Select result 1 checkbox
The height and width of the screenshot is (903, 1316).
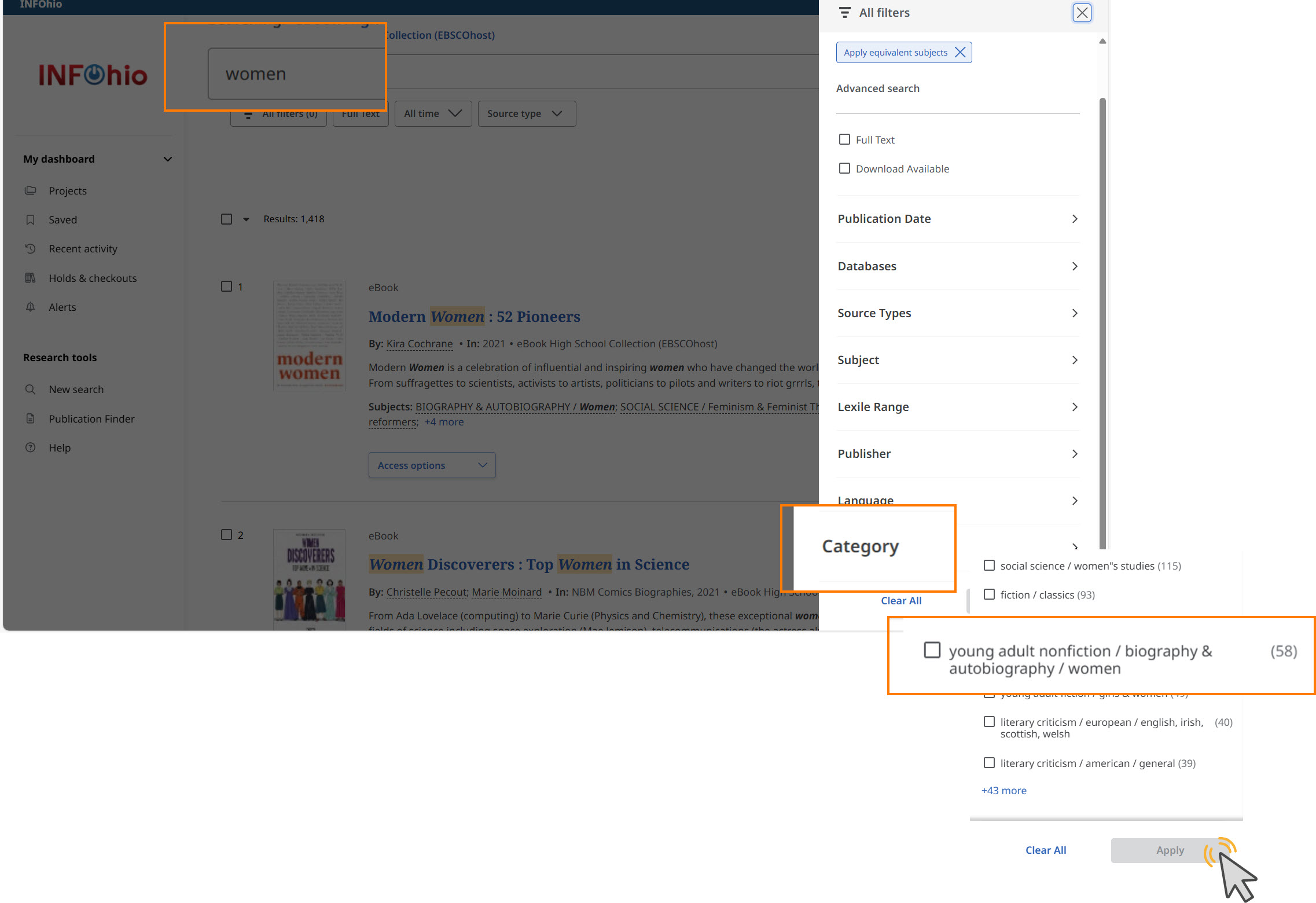226,287
